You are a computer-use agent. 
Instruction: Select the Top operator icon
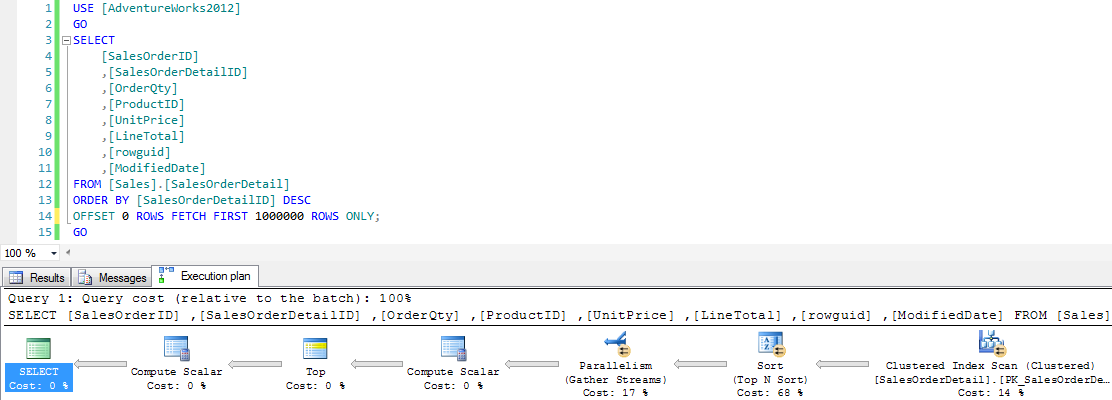pos(315,348)
